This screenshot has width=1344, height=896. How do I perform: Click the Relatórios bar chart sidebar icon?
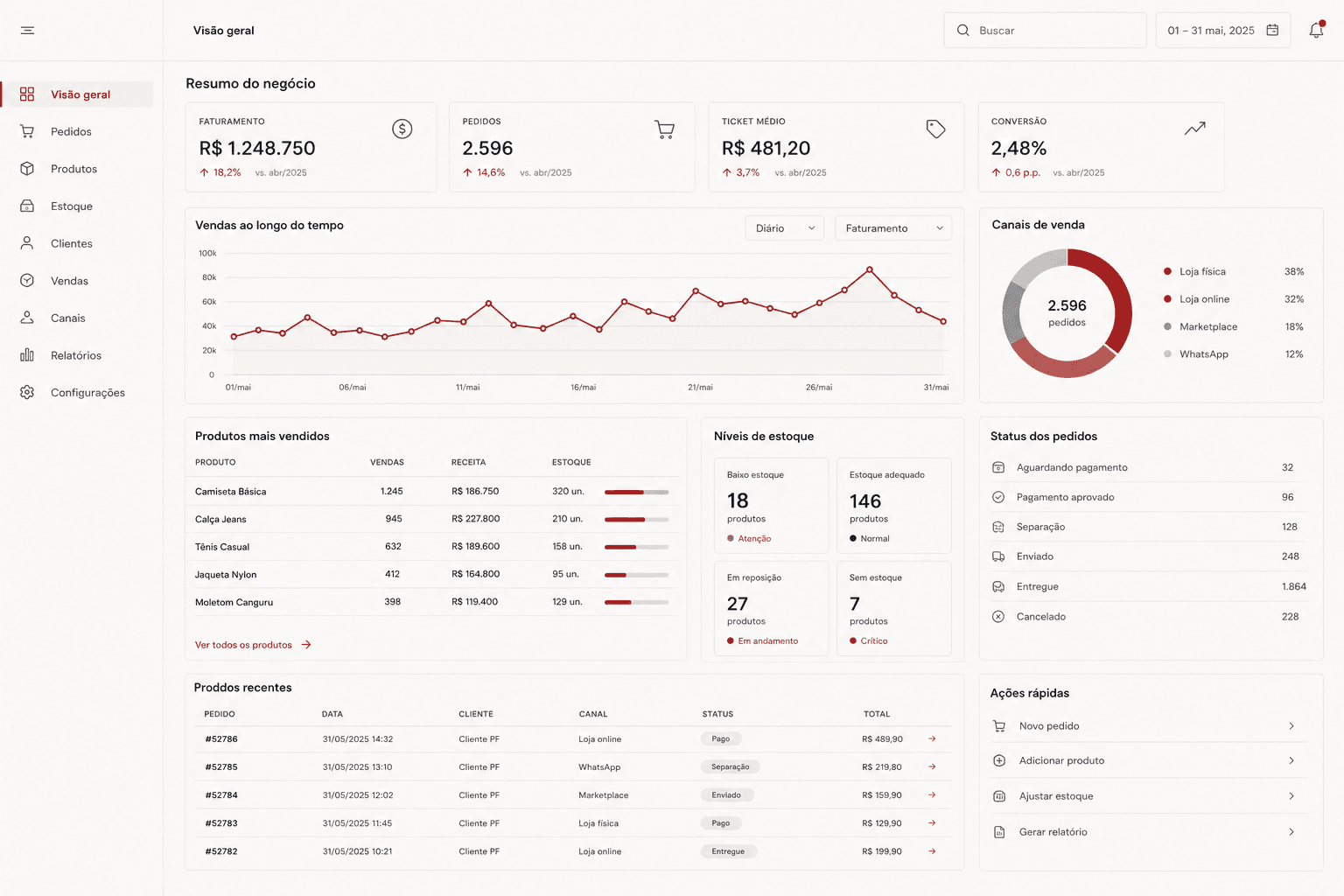point(27,355)
